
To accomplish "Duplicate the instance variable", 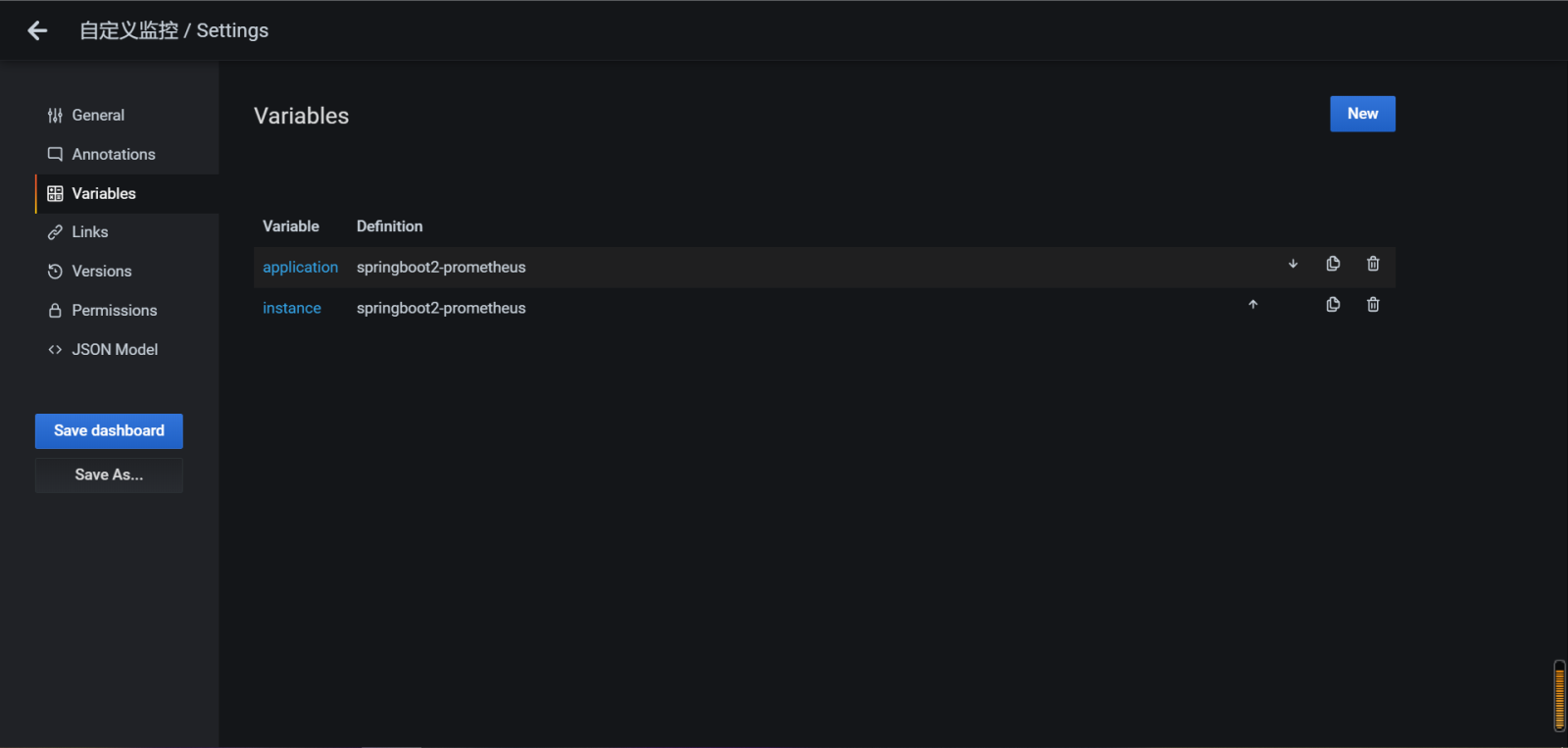I will (1333, 305).
